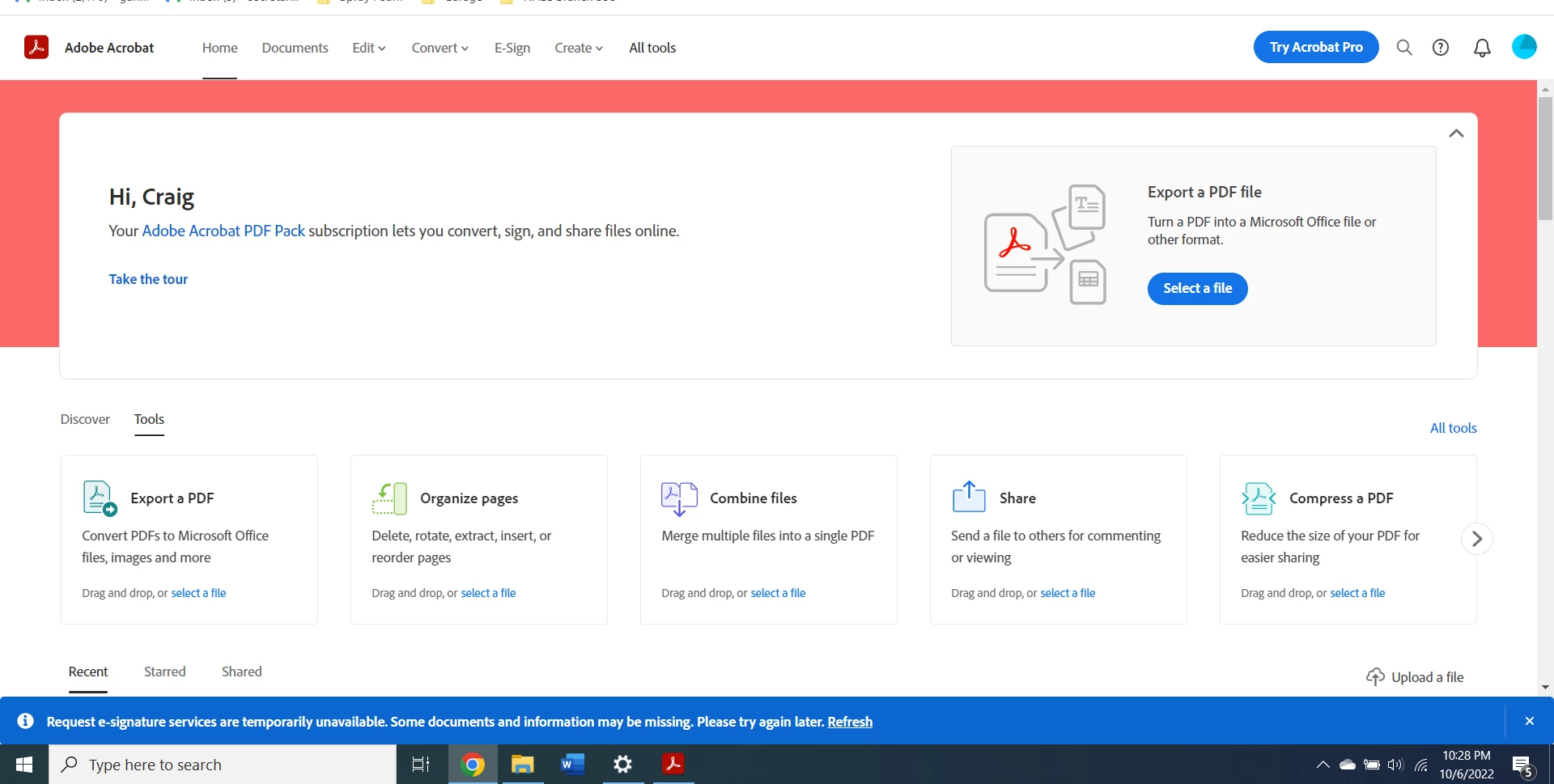
Task: Open the All tools link above the cards
Action: click(x=1454, y=428)
